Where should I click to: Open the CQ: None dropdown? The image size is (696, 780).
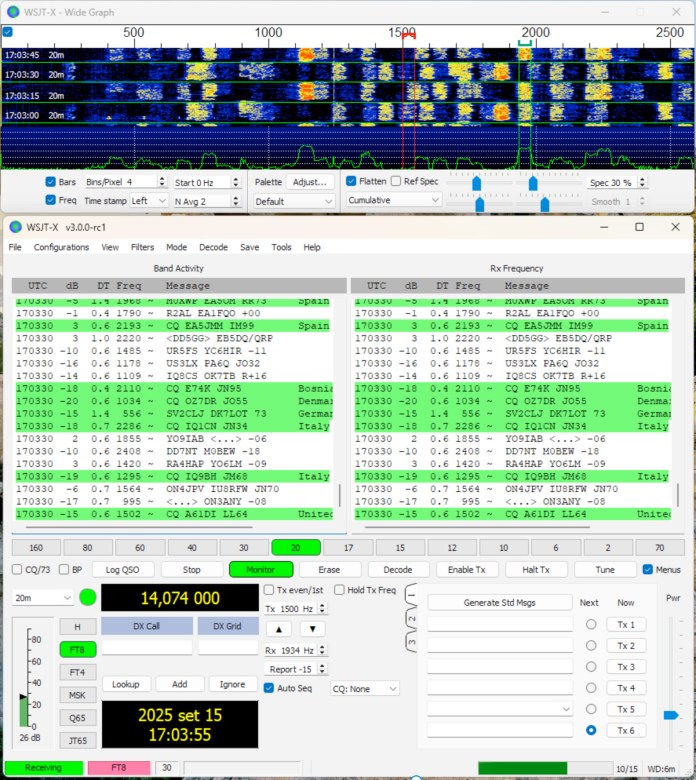tap(364, 689)
